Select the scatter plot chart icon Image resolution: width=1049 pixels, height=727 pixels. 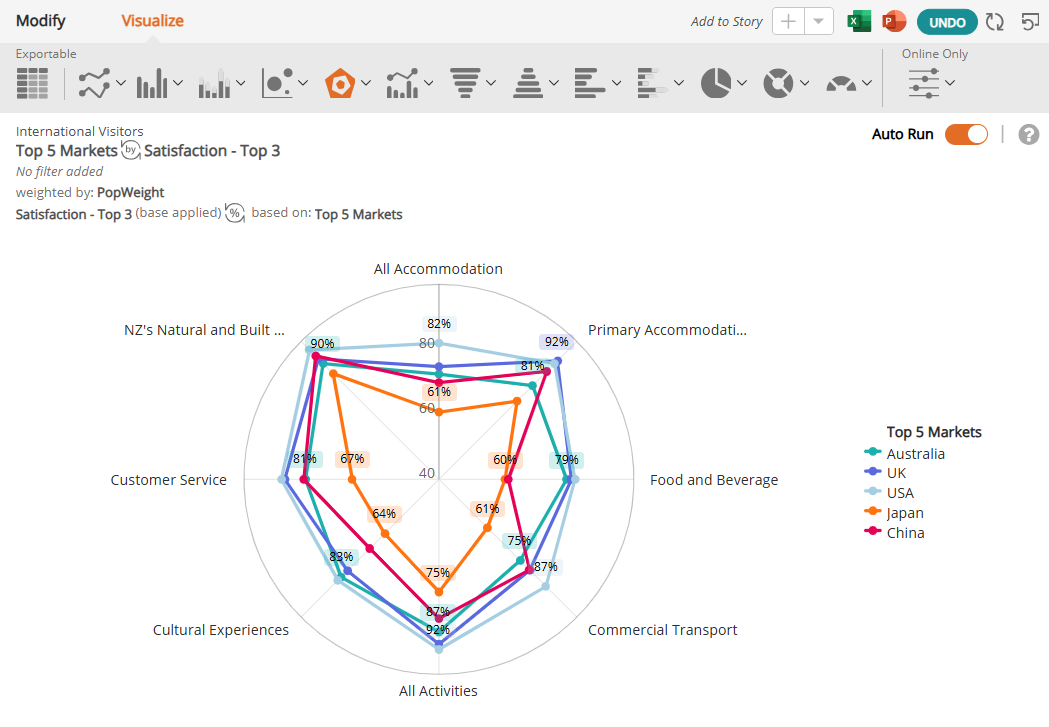(x=278, y=84)
